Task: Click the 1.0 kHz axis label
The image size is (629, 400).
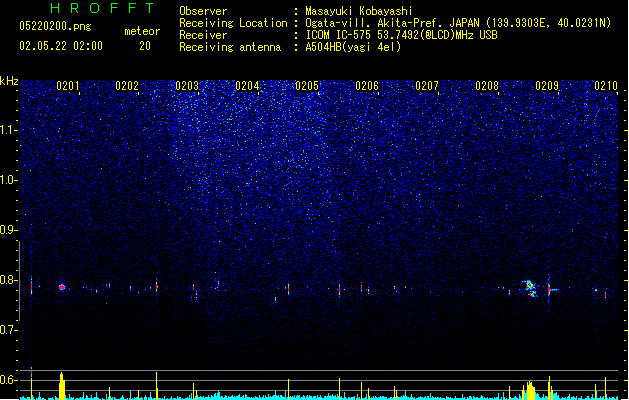Action: (9, 180)
